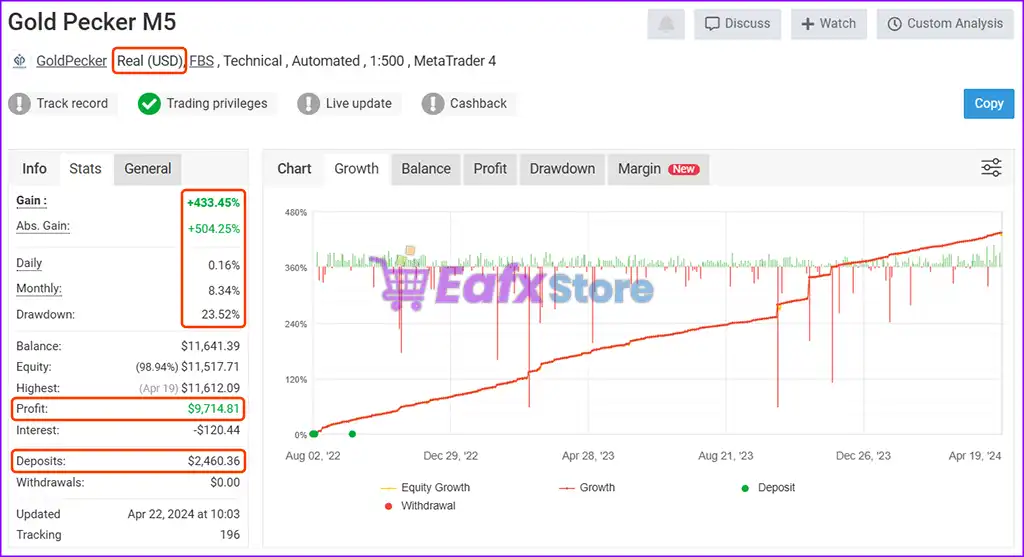
Task: Open Custom Analysis
Action: [x=945, y=24]
